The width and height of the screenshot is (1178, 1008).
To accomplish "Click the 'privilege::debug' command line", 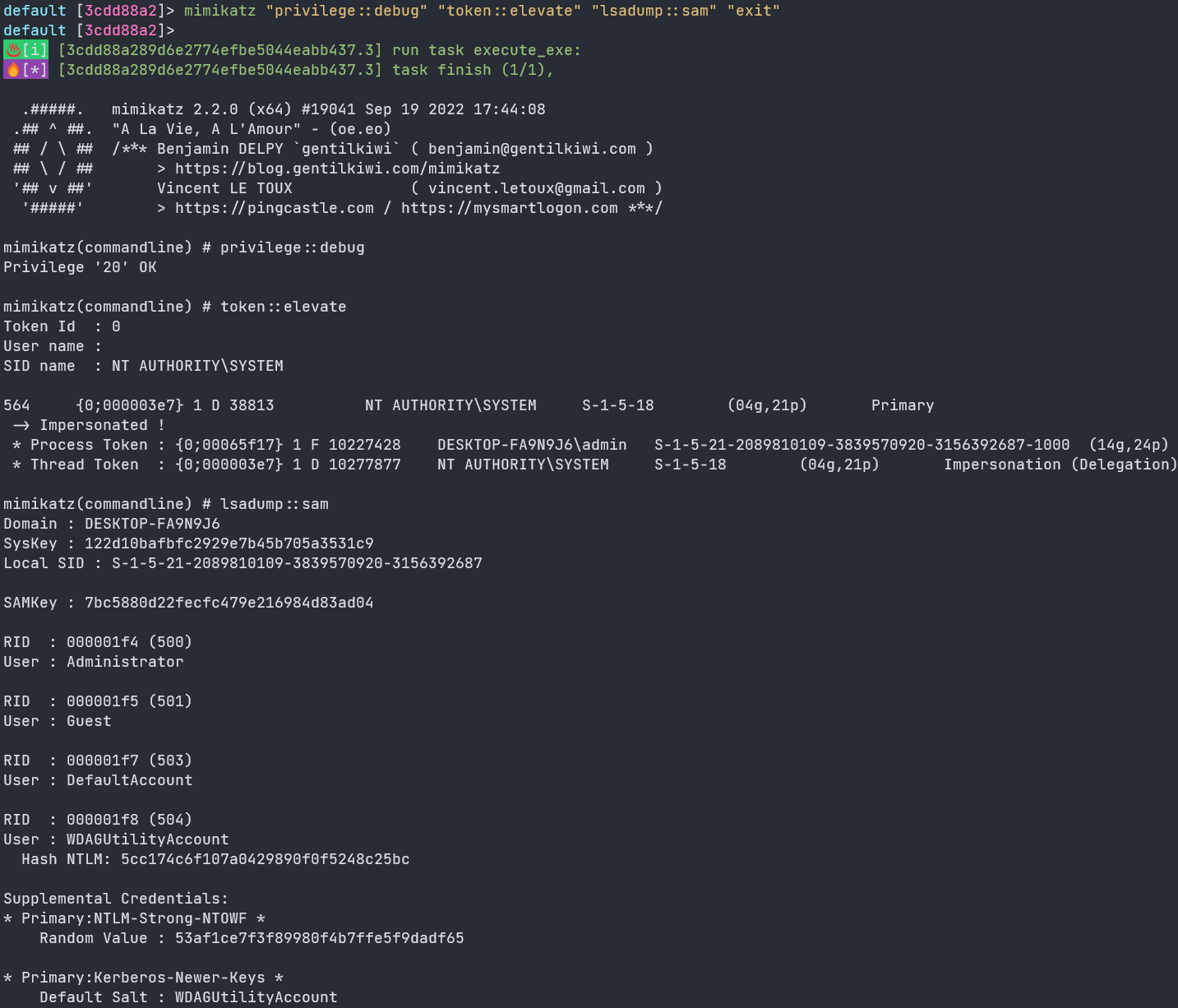I will [184, 247].
